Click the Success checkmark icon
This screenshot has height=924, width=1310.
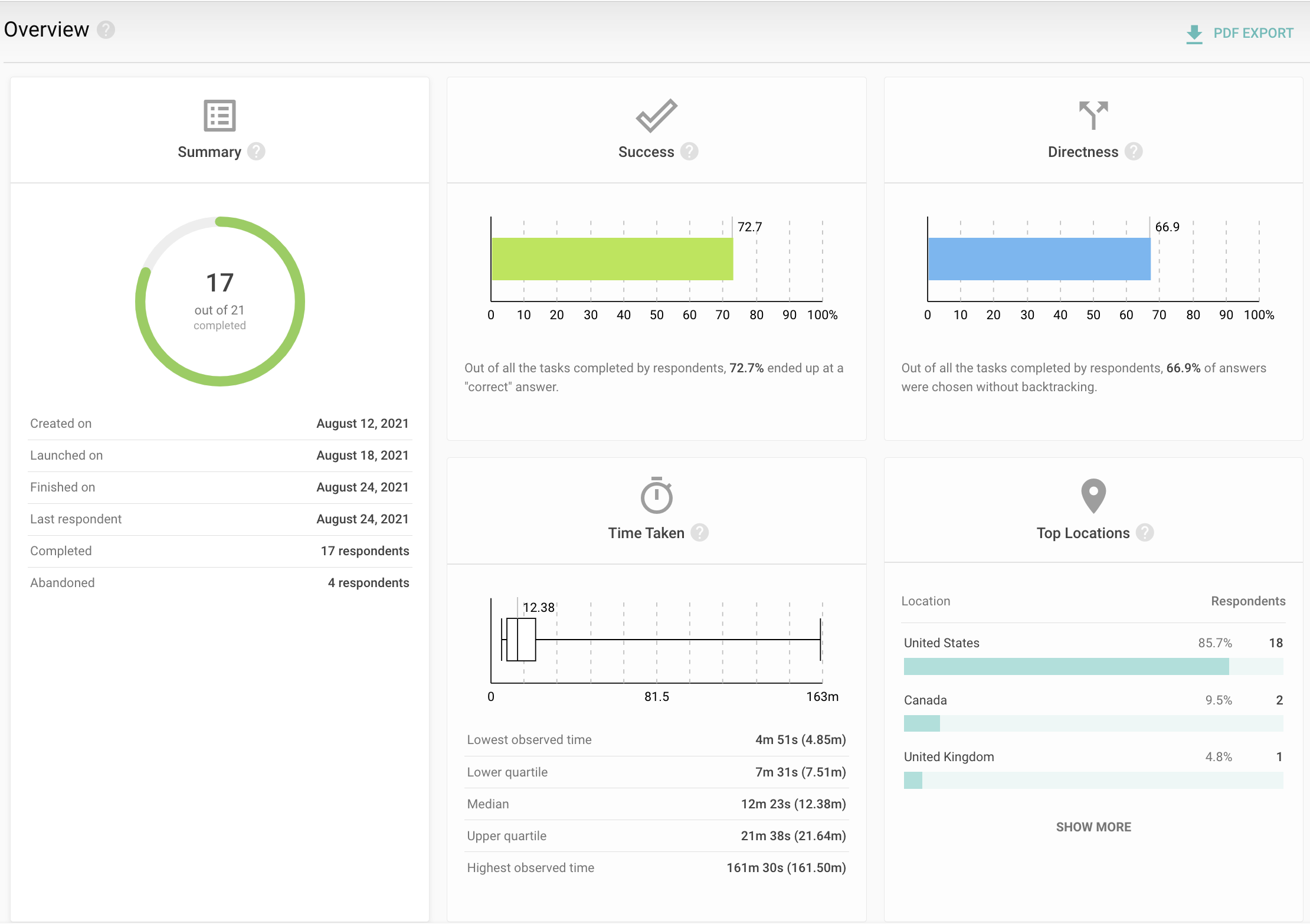pyautogui.click(x=656, y=115)
